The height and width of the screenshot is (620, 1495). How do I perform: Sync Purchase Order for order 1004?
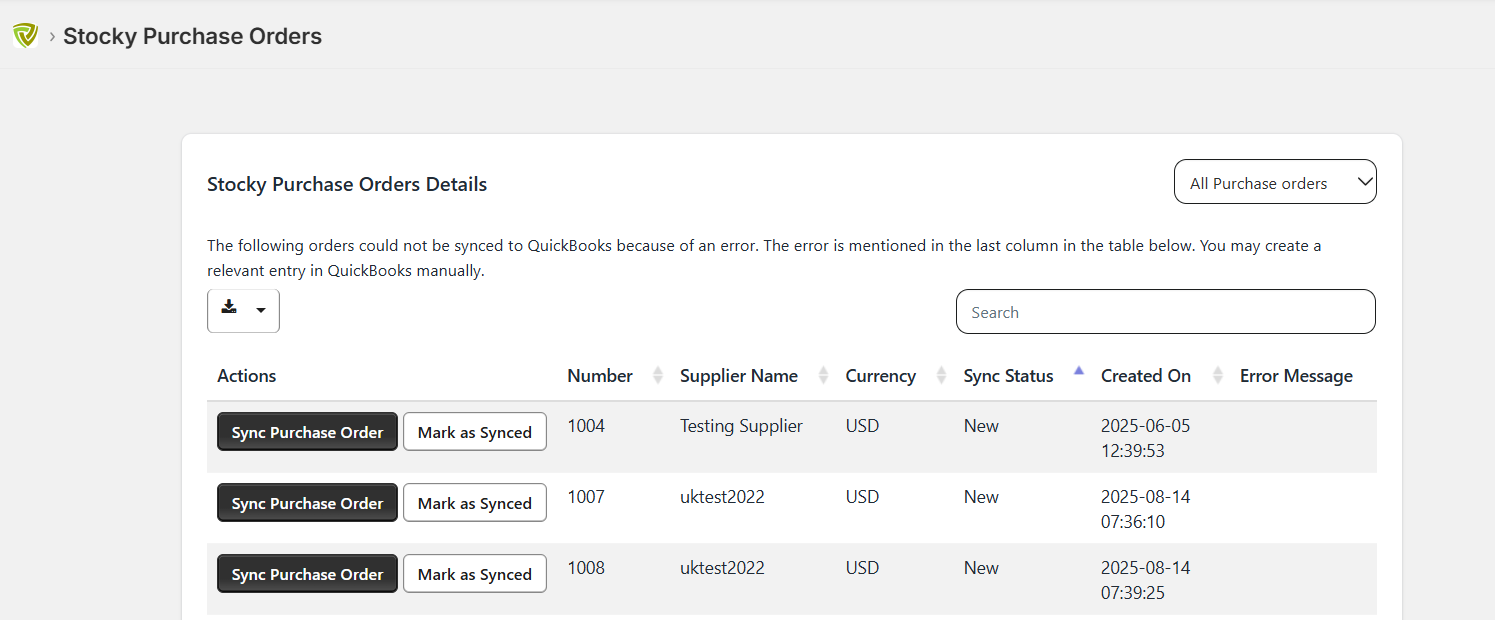coord(307,432)
